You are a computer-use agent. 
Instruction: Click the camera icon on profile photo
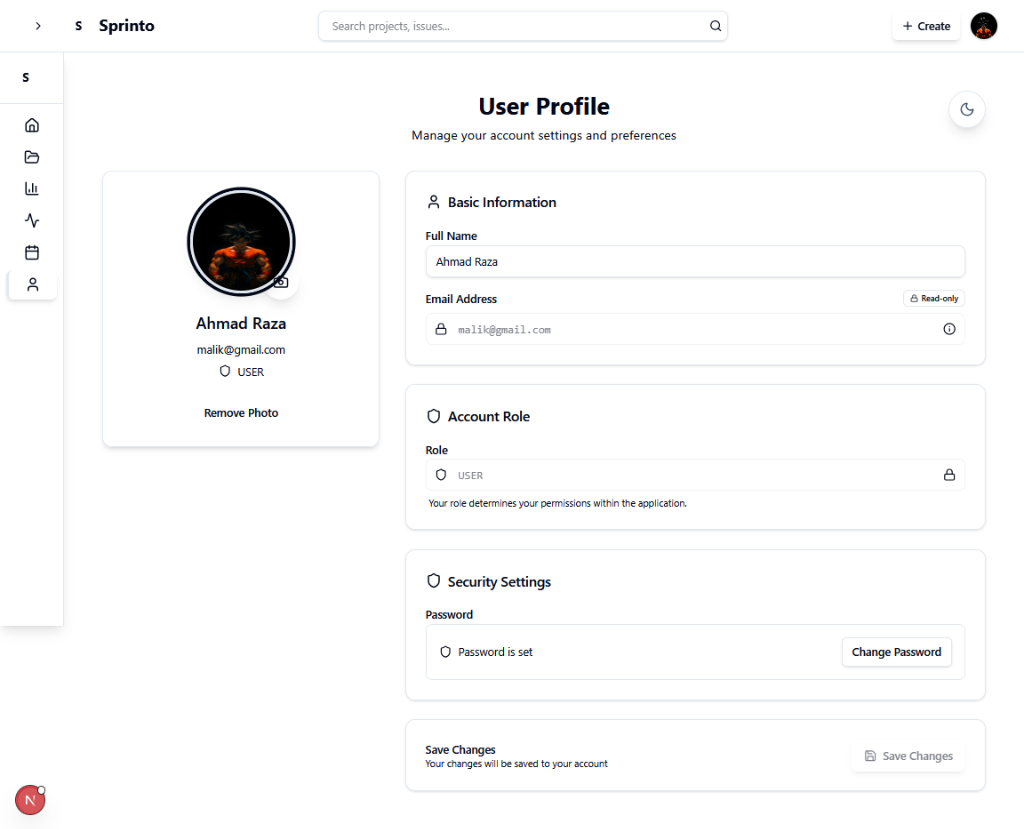pyautogui.click(x=281, y=282)
